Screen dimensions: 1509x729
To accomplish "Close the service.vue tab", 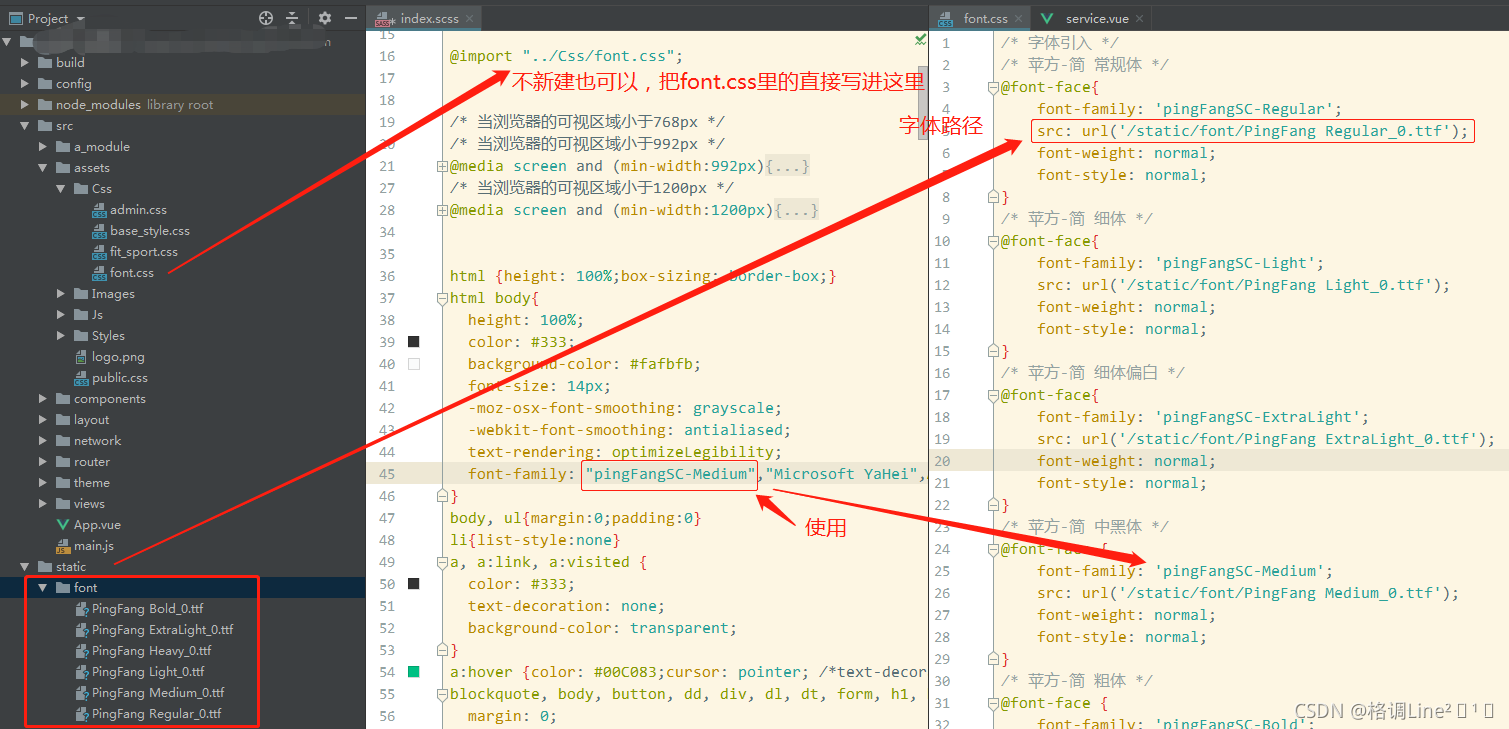I will pos(1138,18).
